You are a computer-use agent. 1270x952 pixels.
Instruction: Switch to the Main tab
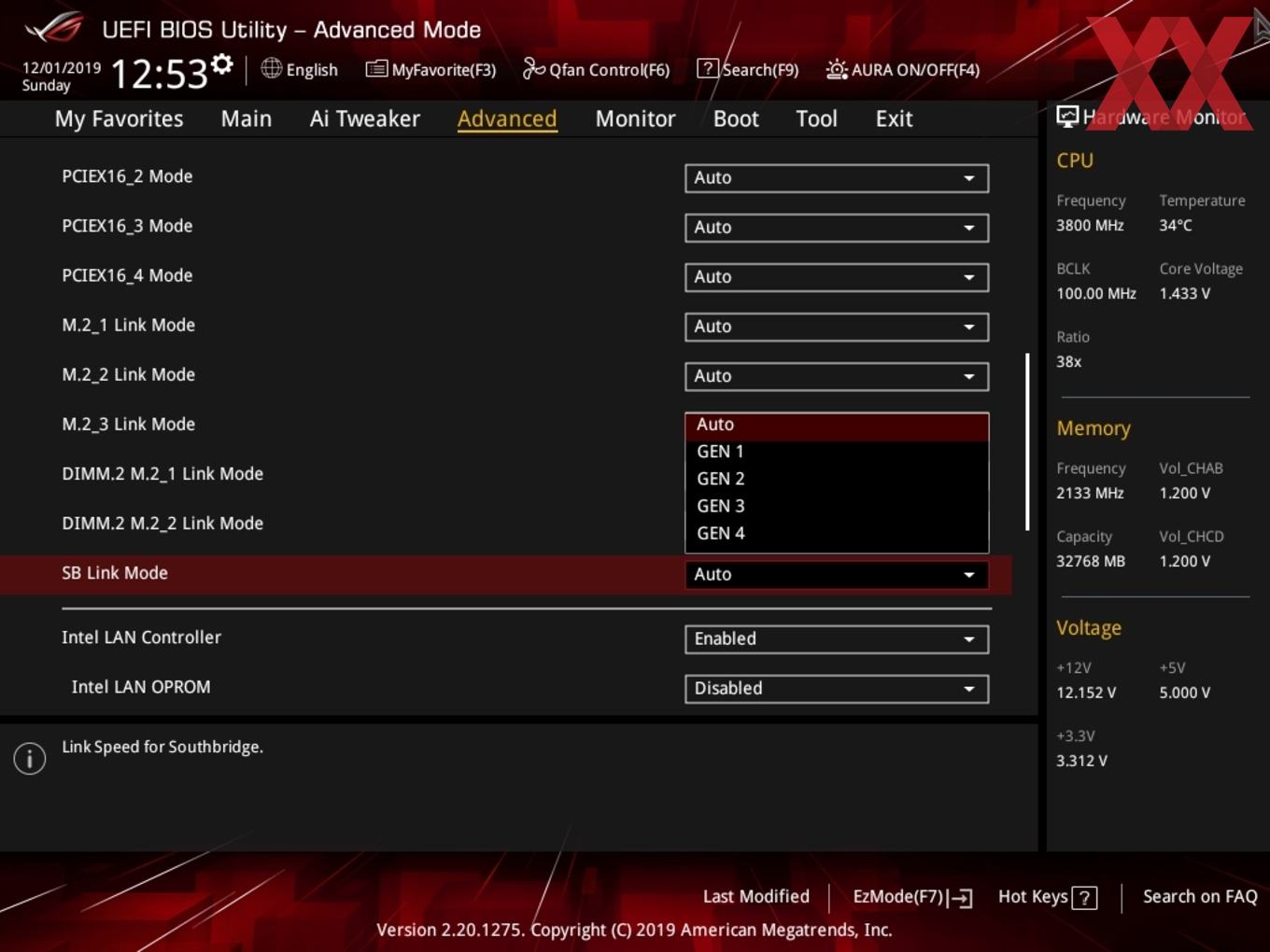(247, 119)
